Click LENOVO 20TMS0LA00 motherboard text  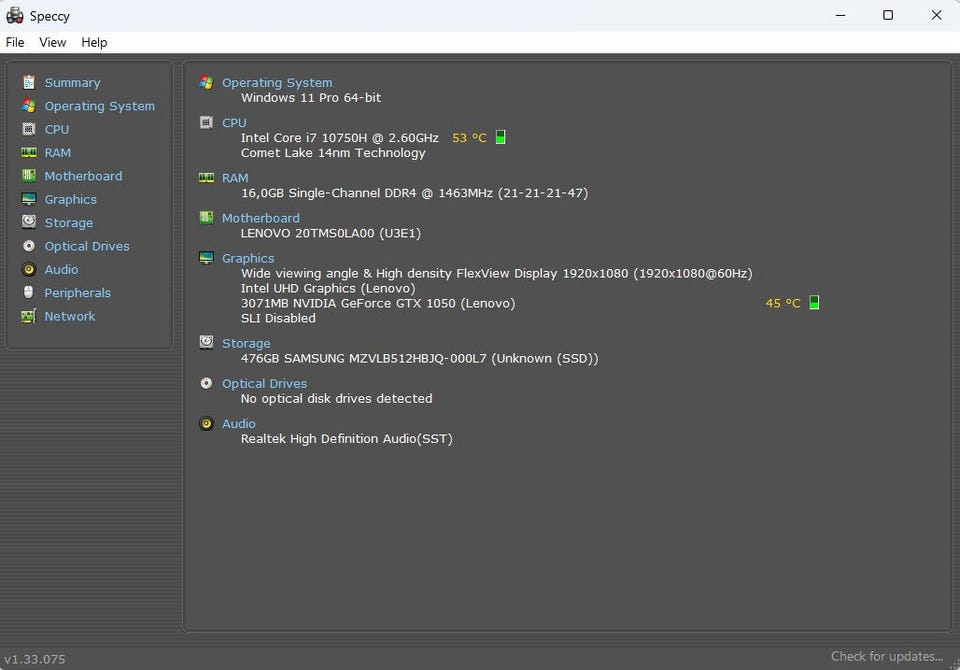tap(331, 233)
